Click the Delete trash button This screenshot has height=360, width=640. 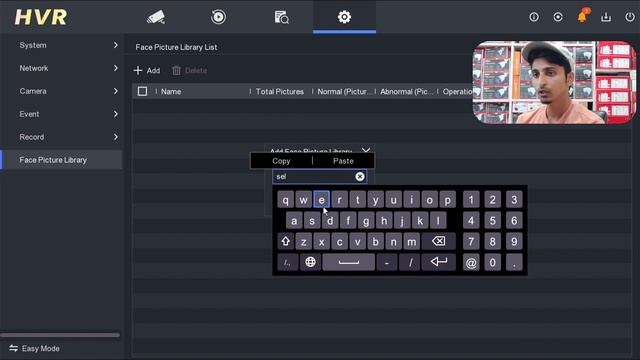189,71
